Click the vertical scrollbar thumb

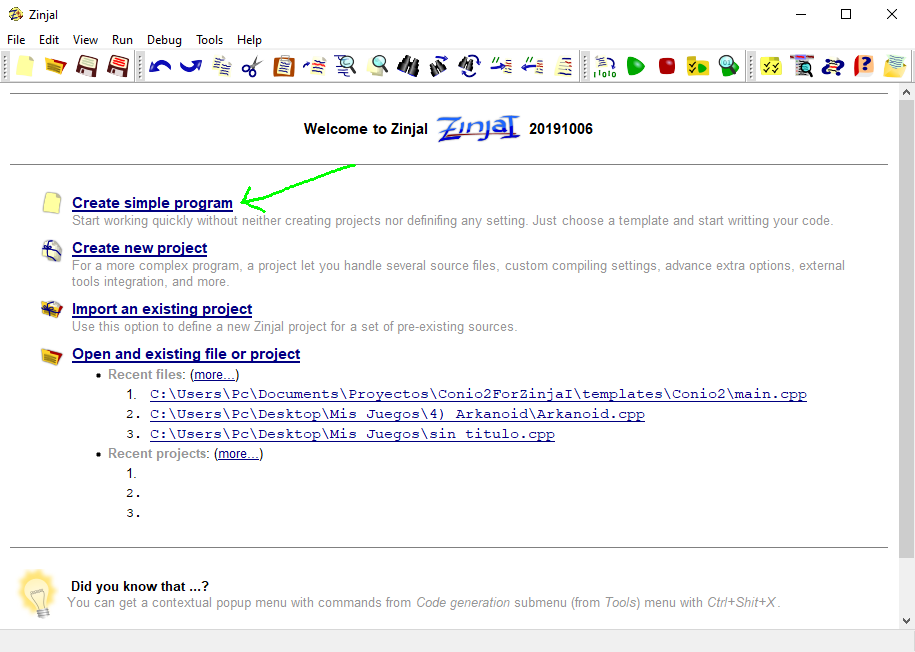(906, 329)
